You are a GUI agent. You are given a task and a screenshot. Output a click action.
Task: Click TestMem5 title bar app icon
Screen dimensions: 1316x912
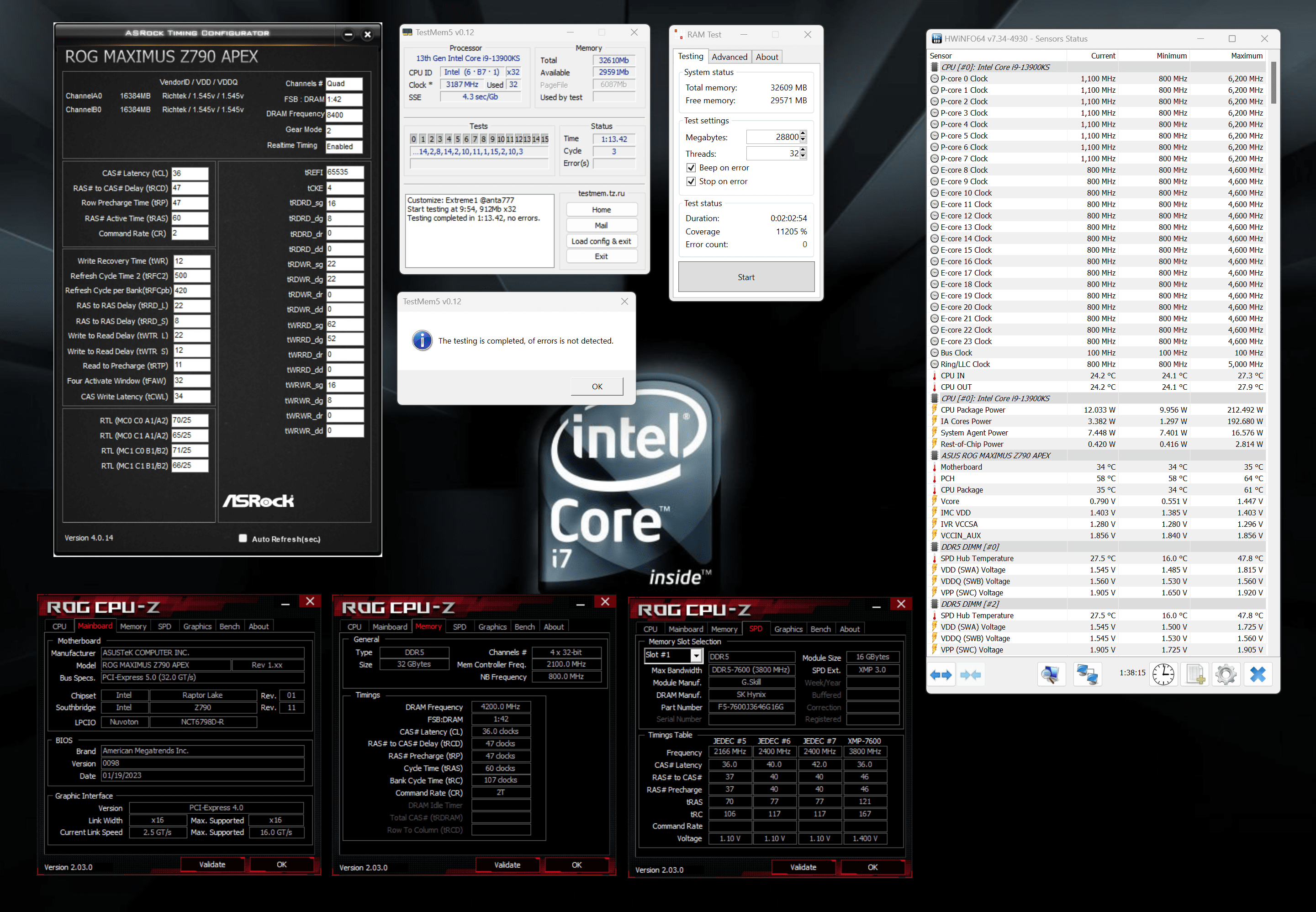(x=407, y=32)
